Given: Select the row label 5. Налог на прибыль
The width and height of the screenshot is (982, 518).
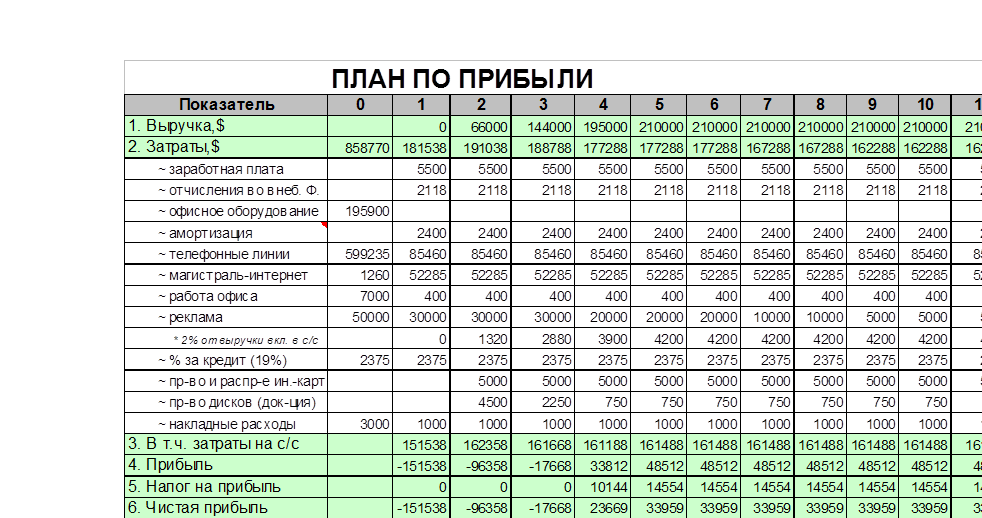Looking at the screenshot, I should (226, 487).
